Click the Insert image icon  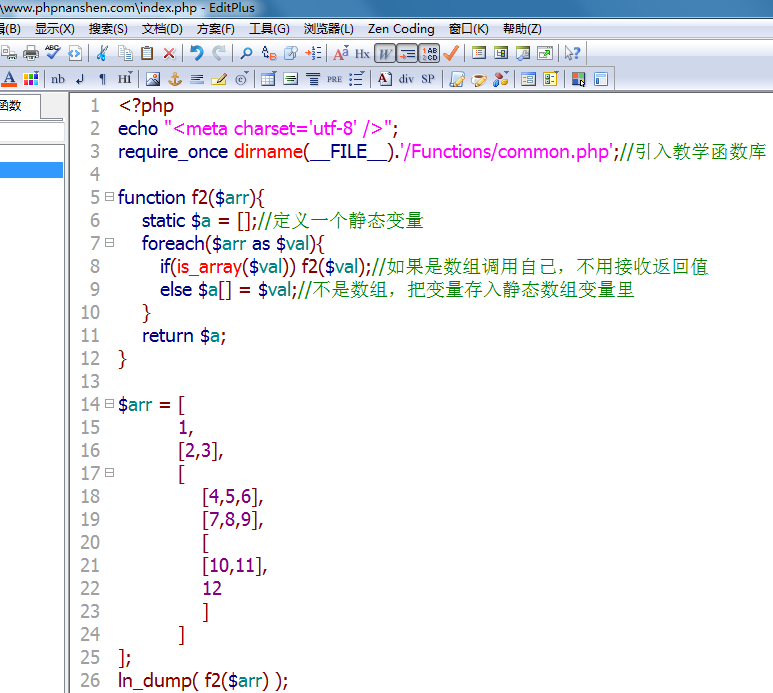click(153, 79)
